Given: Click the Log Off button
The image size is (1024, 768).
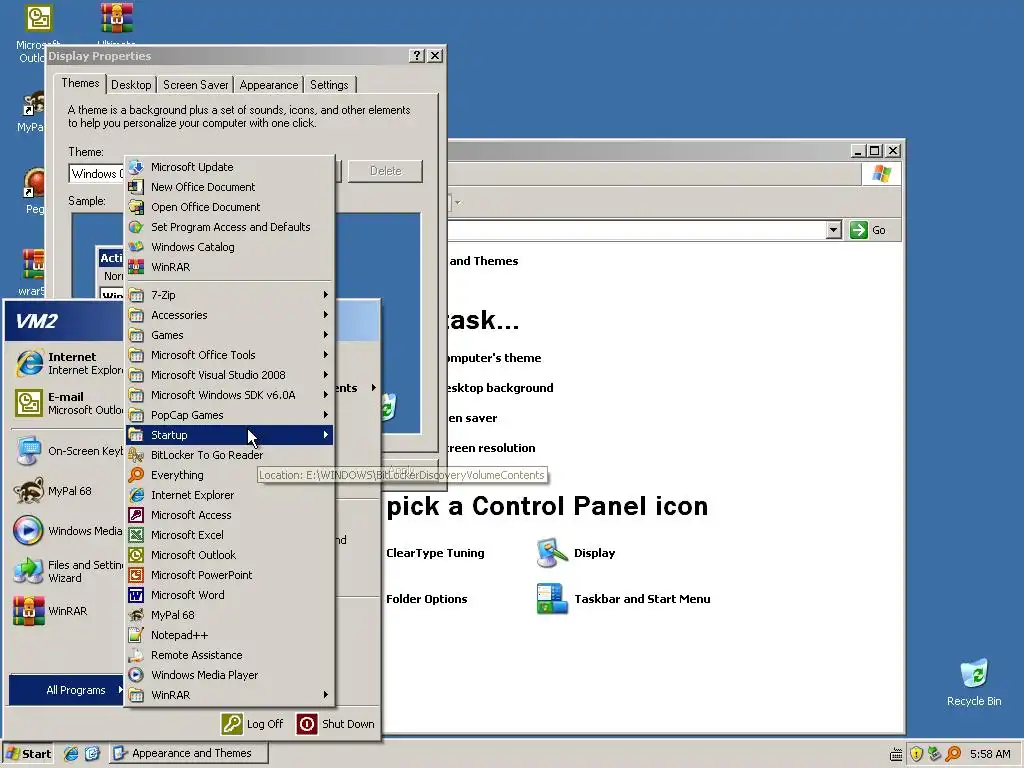Looking at the screenshot, I should (x=253, y=724).
